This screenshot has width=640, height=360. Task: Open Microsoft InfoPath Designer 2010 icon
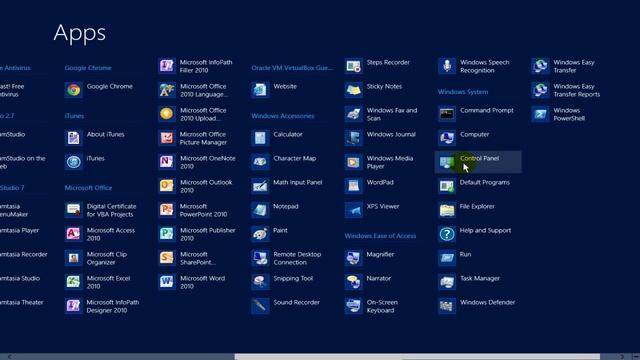click(x=73, y=306)
